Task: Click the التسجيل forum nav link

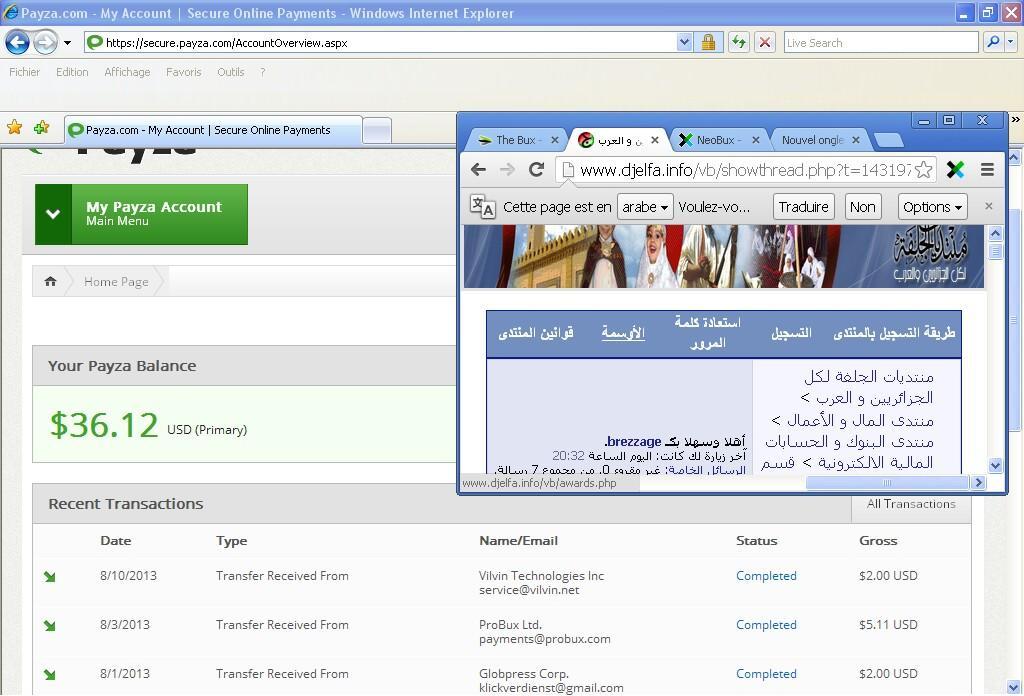Action: 792,332
